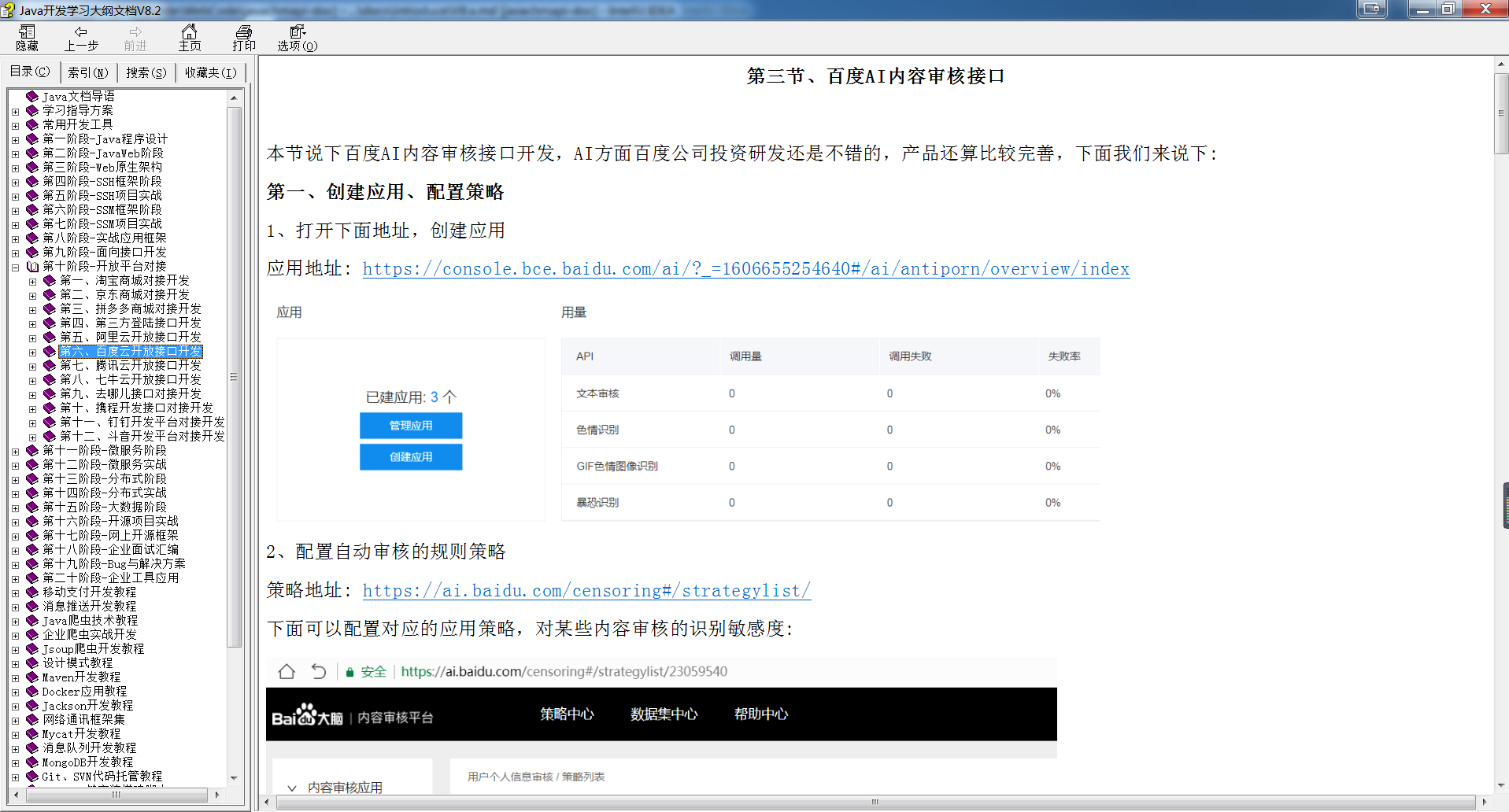This screenshot has height=812, width=1509.
Task: Collapse the 第十阶段-开放平台对接 tree node
Action: click(x=15, y=267)
